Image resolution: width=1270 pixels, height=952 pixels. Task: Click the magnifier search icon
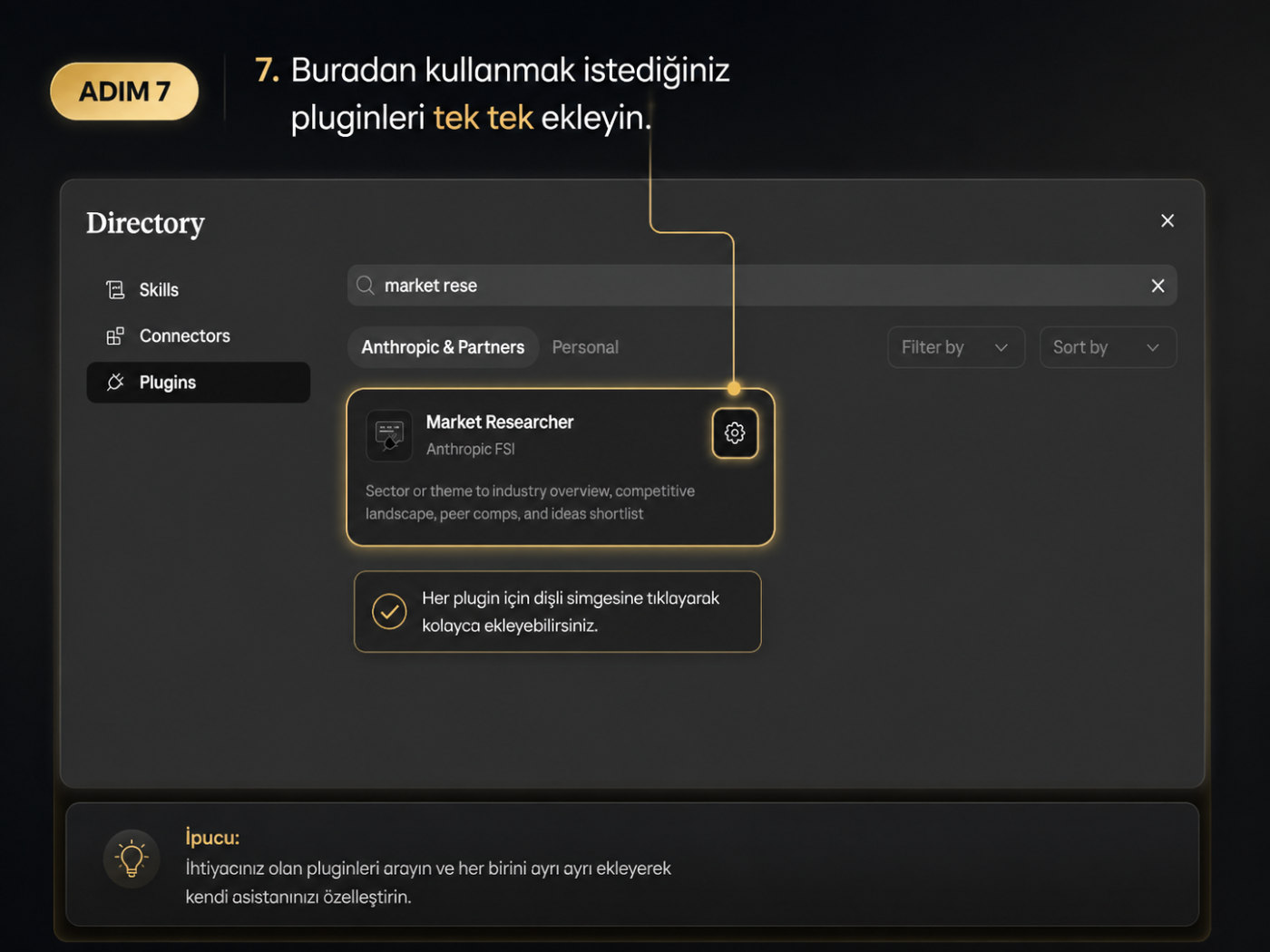click(366, 286)
